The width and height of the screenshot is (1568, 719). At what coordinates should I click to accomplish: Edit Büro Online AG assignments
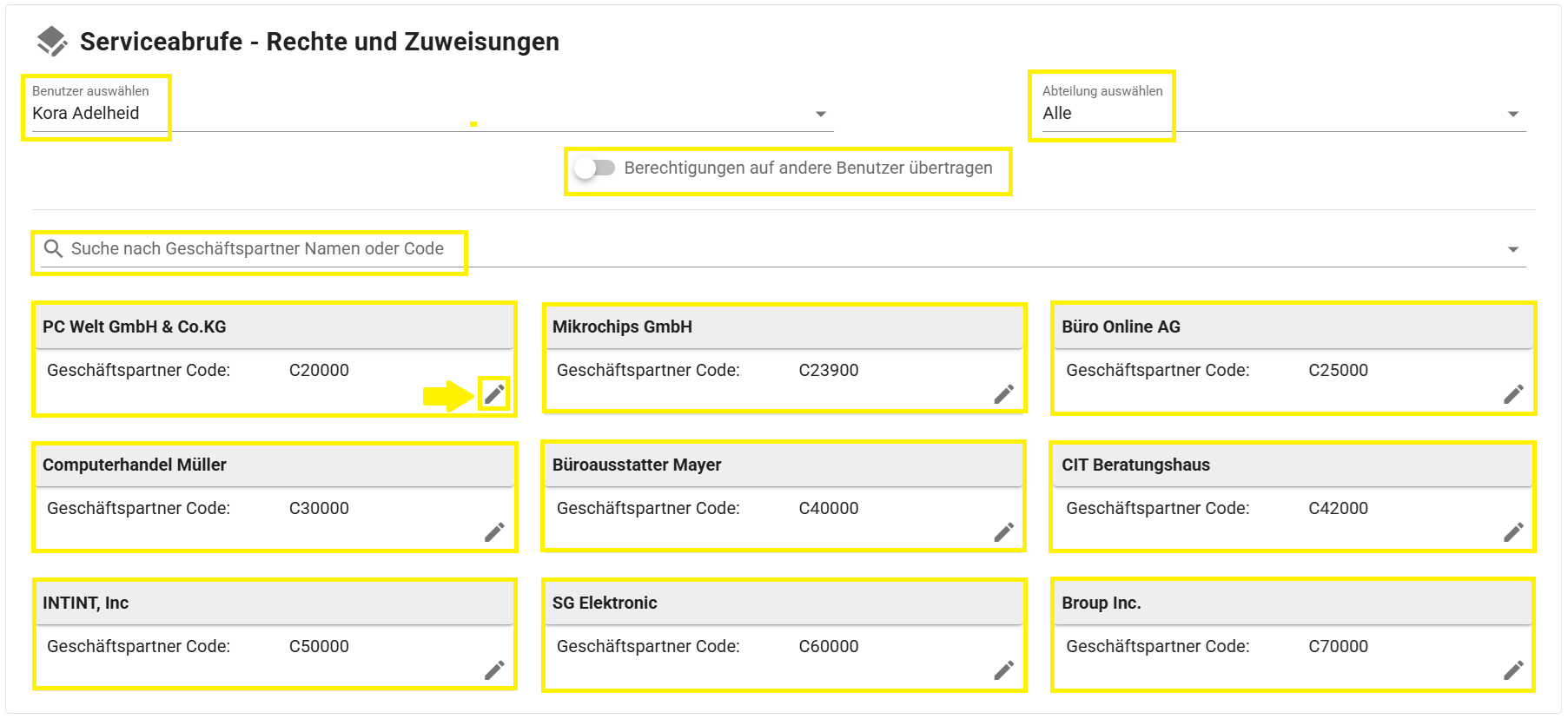pos(1513,394)
